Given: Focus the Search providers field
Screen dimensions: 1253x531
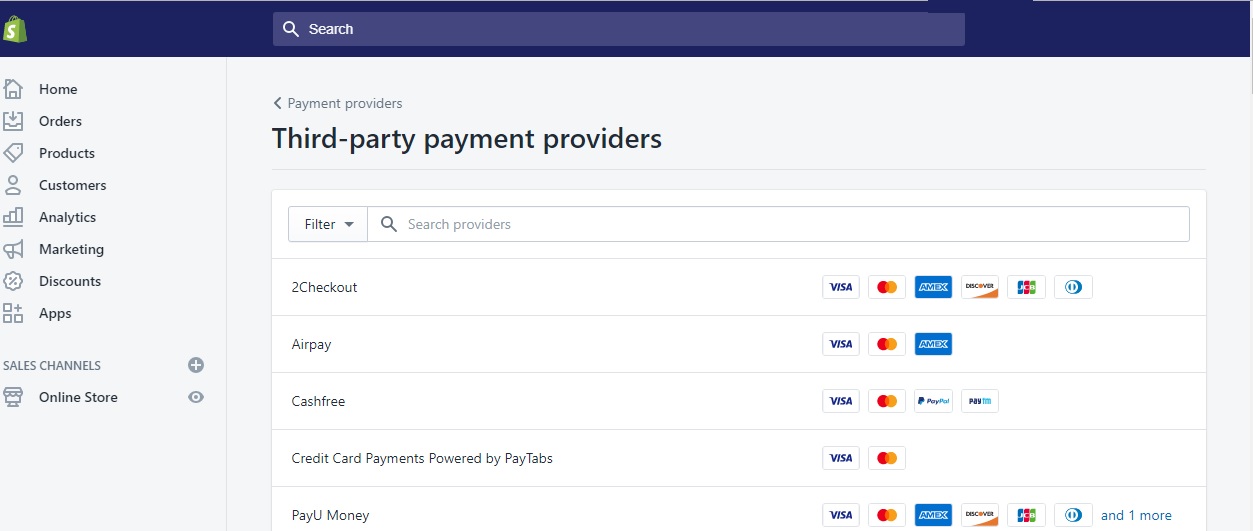Looking at the screenshot, I should [779, 224].
